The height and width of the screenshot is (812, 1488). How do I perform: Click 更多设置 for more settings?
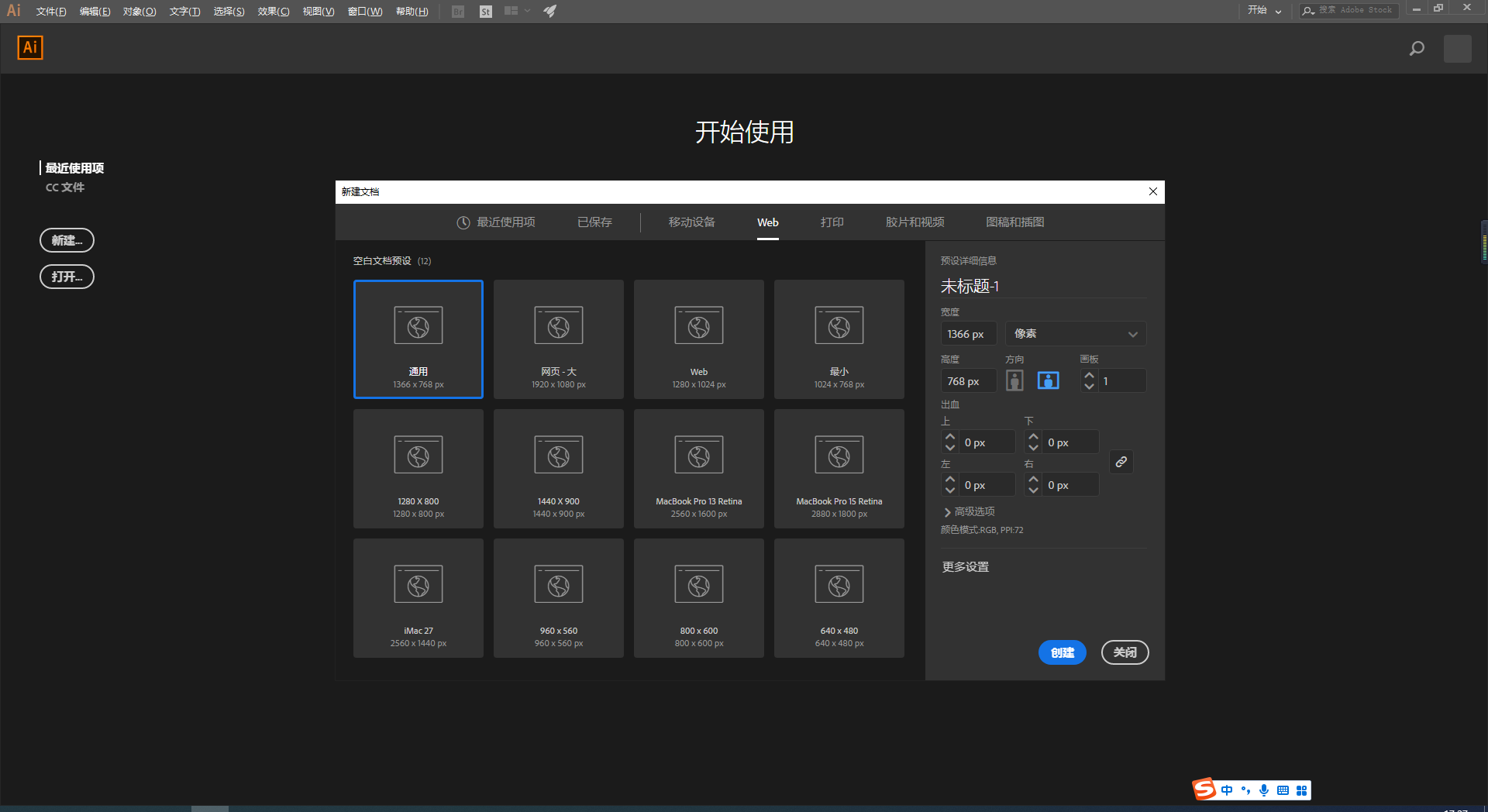[x=965, y=566]
